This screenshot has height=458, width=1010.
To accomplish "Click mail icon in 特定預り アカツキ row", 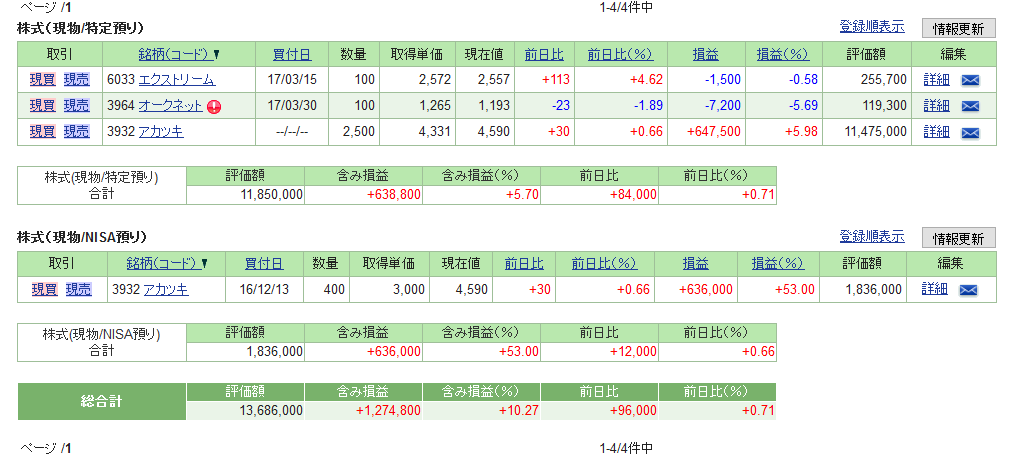I will 970,133.
